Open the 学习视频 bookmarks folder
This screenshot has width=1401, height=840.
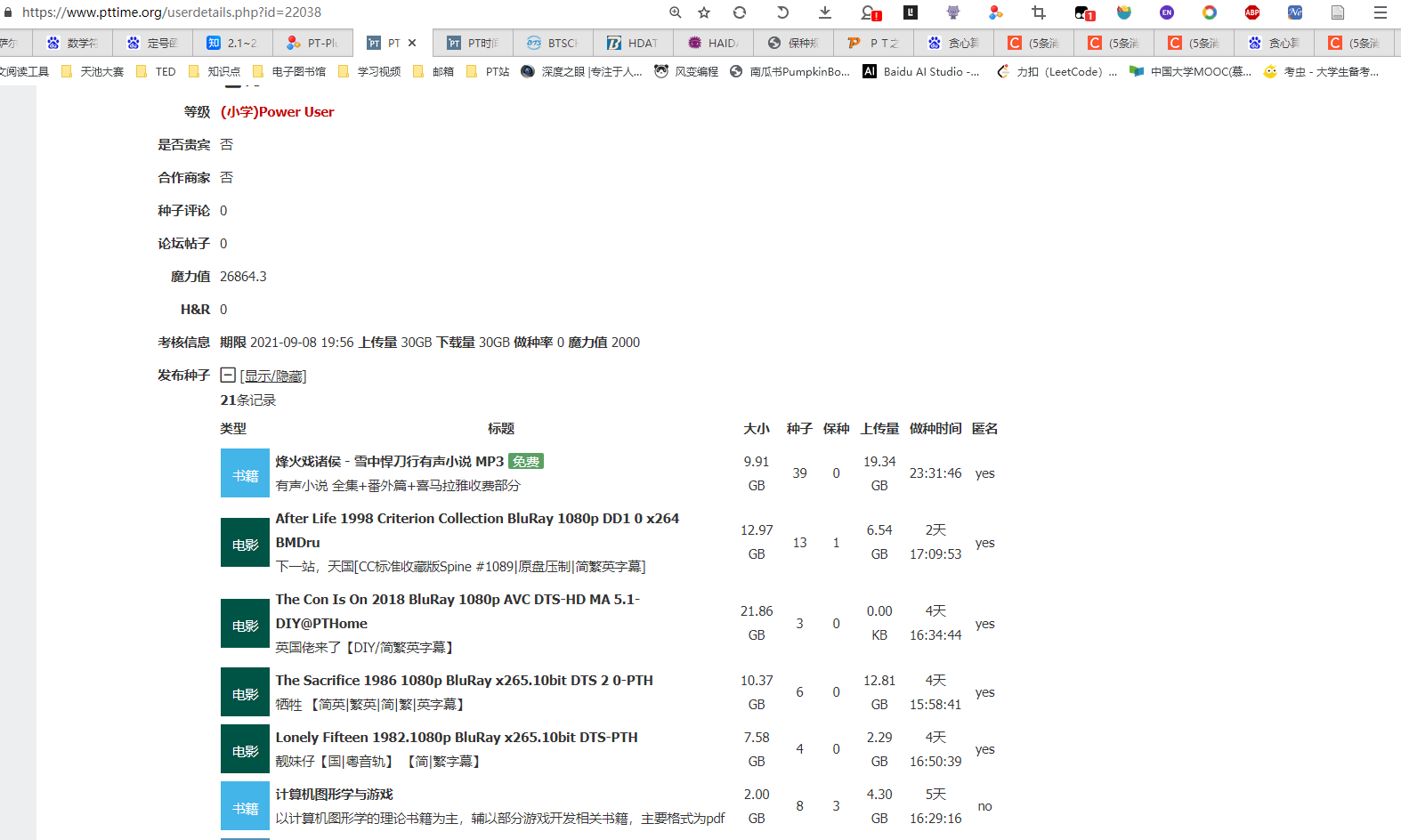(369, 71)
